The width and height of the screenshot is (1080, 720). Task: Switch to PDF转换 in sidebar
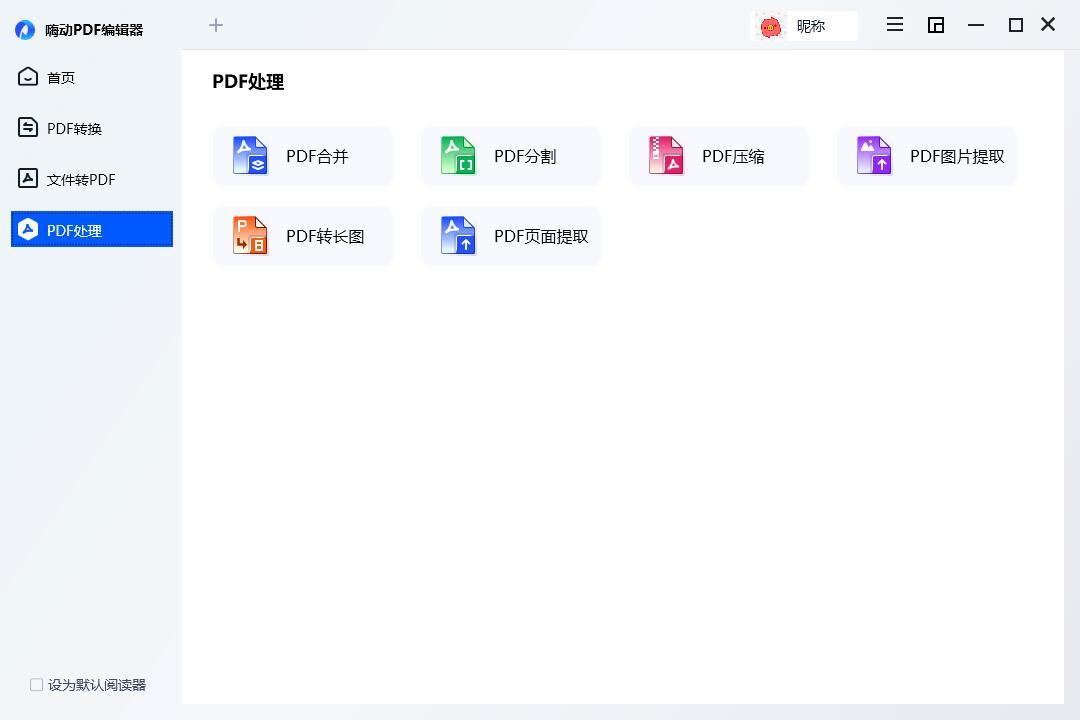pos(92,128)
